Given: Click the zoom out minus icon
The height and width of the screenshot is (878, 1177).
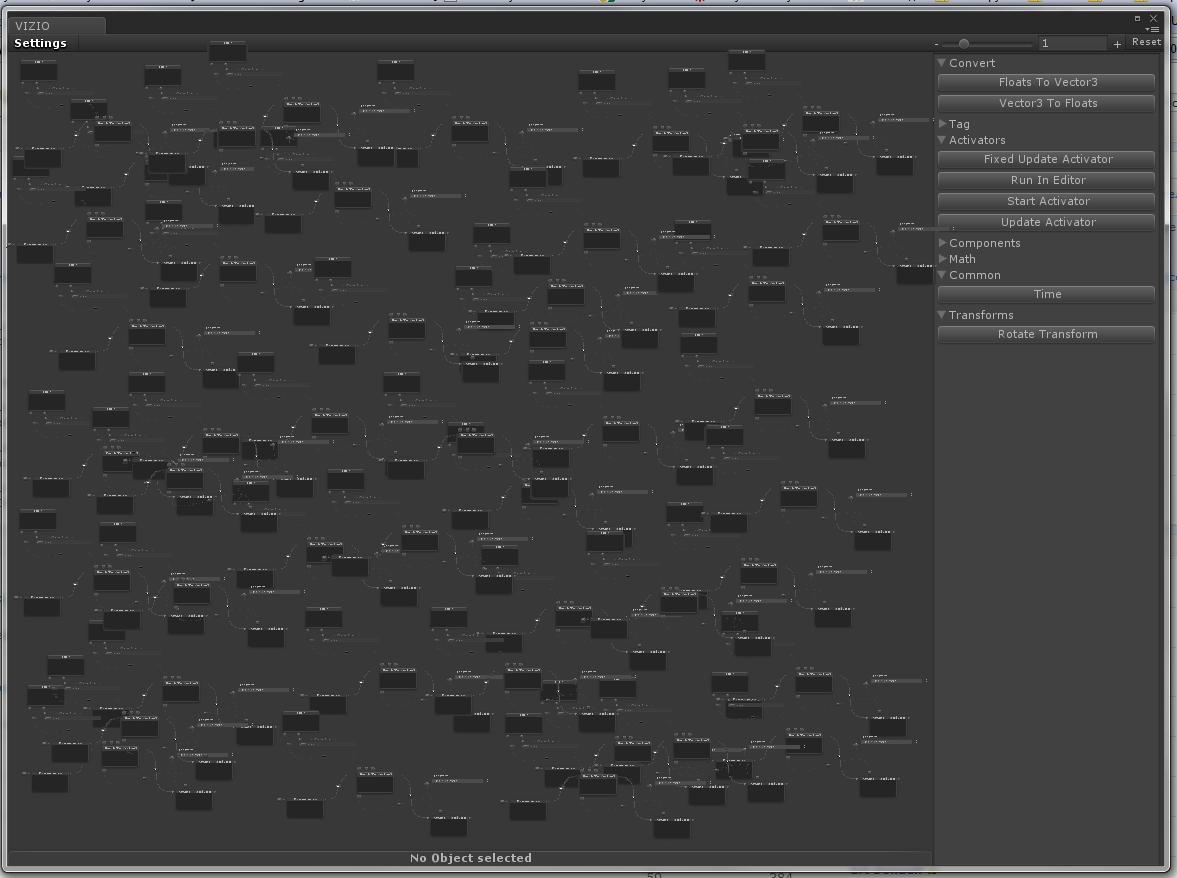Looking at the screenshot, I should pyautogui.click(x=936, y=44).
